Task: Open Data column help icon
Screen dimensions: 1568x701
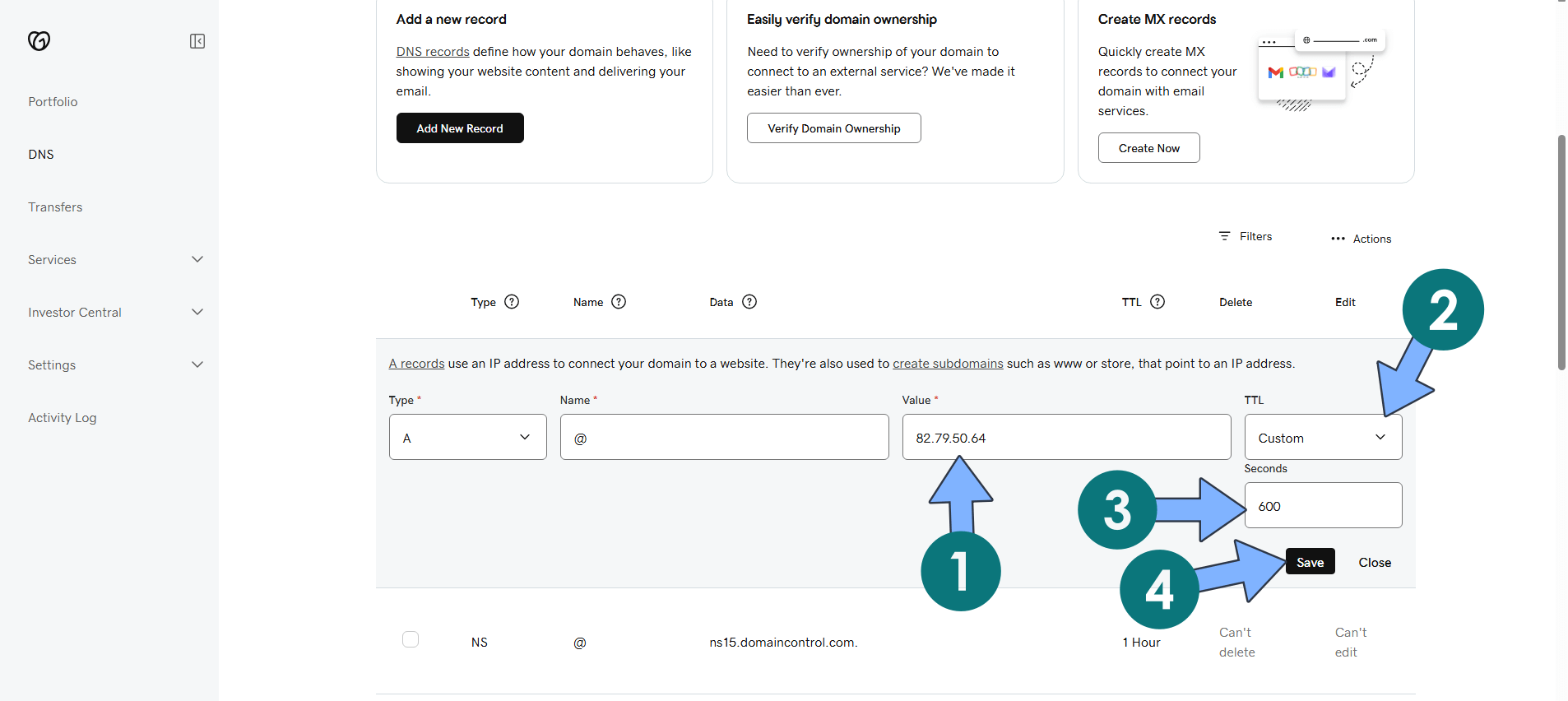Action: (x=749, y=302)
